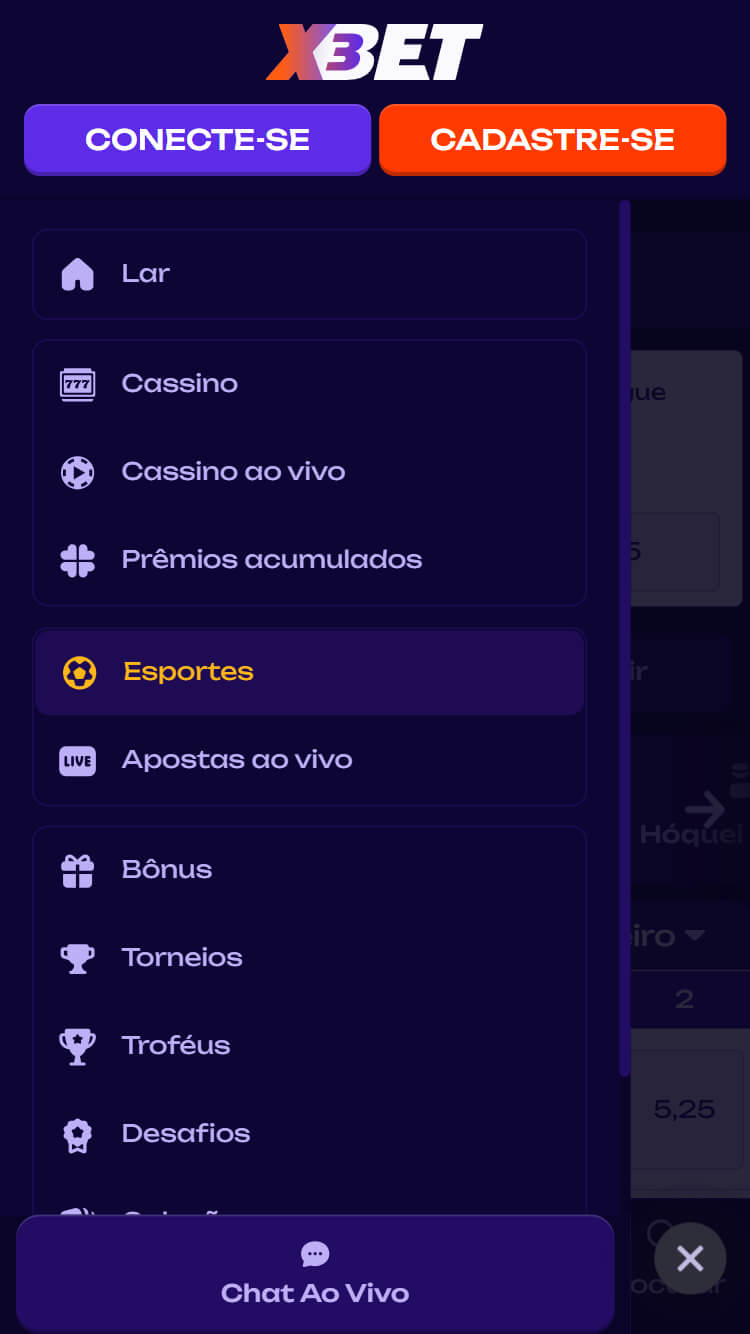
Task: Go to Prêmios acumulados section
Action: (x=271, y=560)
